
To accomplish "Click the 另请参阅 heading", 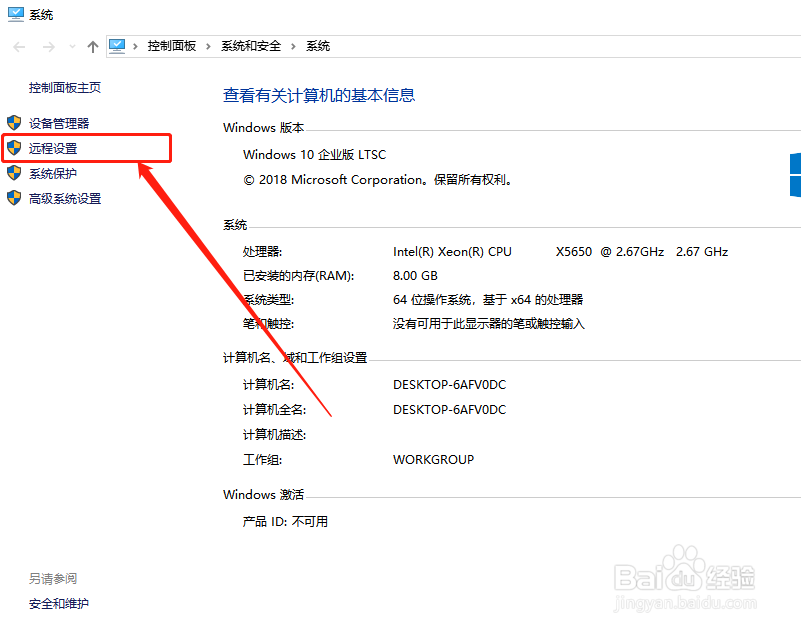I will pyautogui.click(x=53, y=578).
